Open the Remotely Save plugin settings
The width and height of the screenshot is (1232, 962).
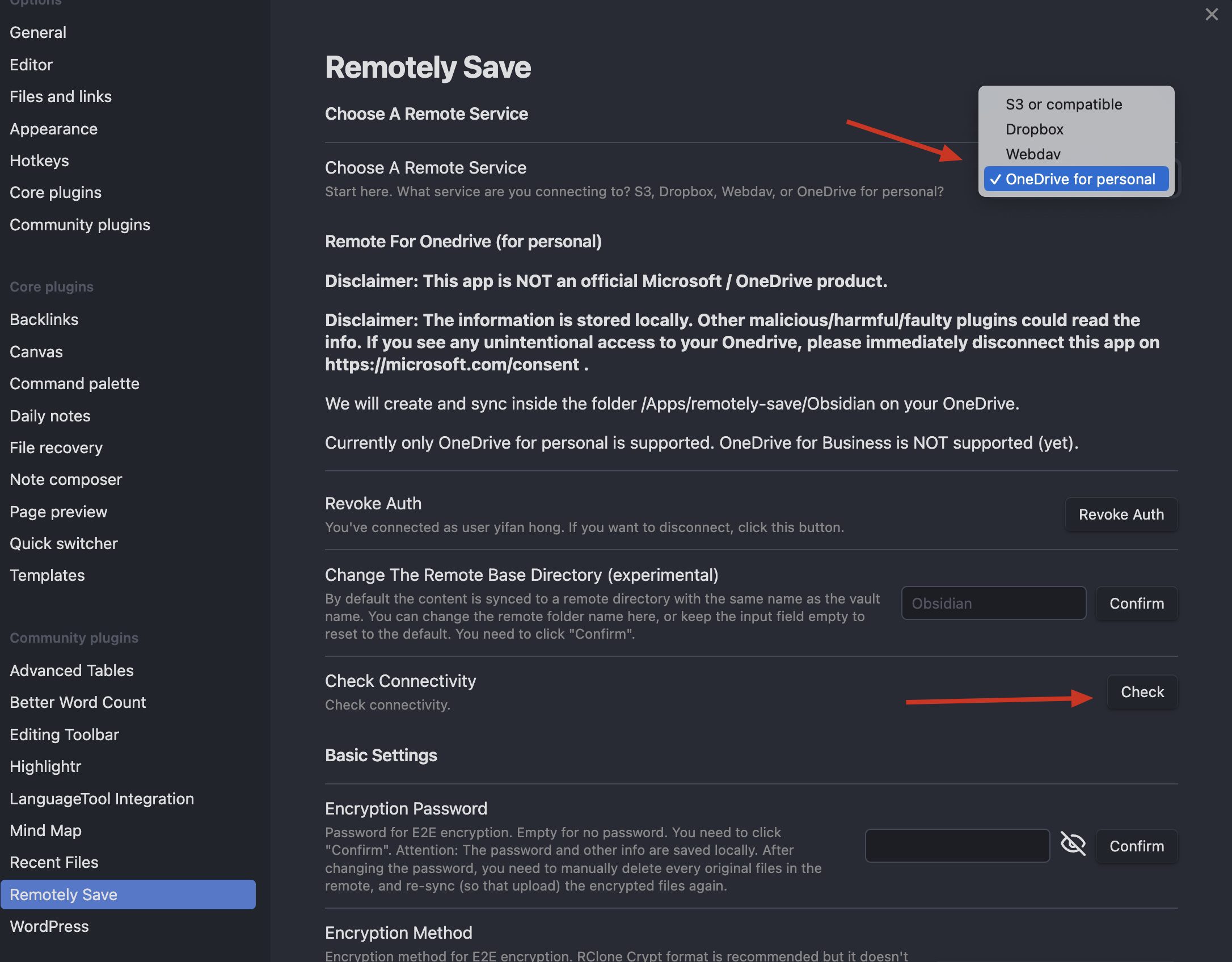tap(63, 894)
